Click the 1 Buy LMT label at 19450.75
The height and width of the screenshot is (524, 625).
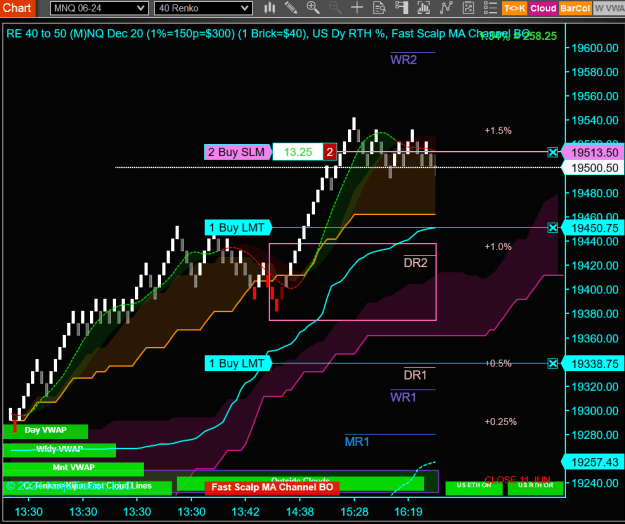click(x=238, y=228)
